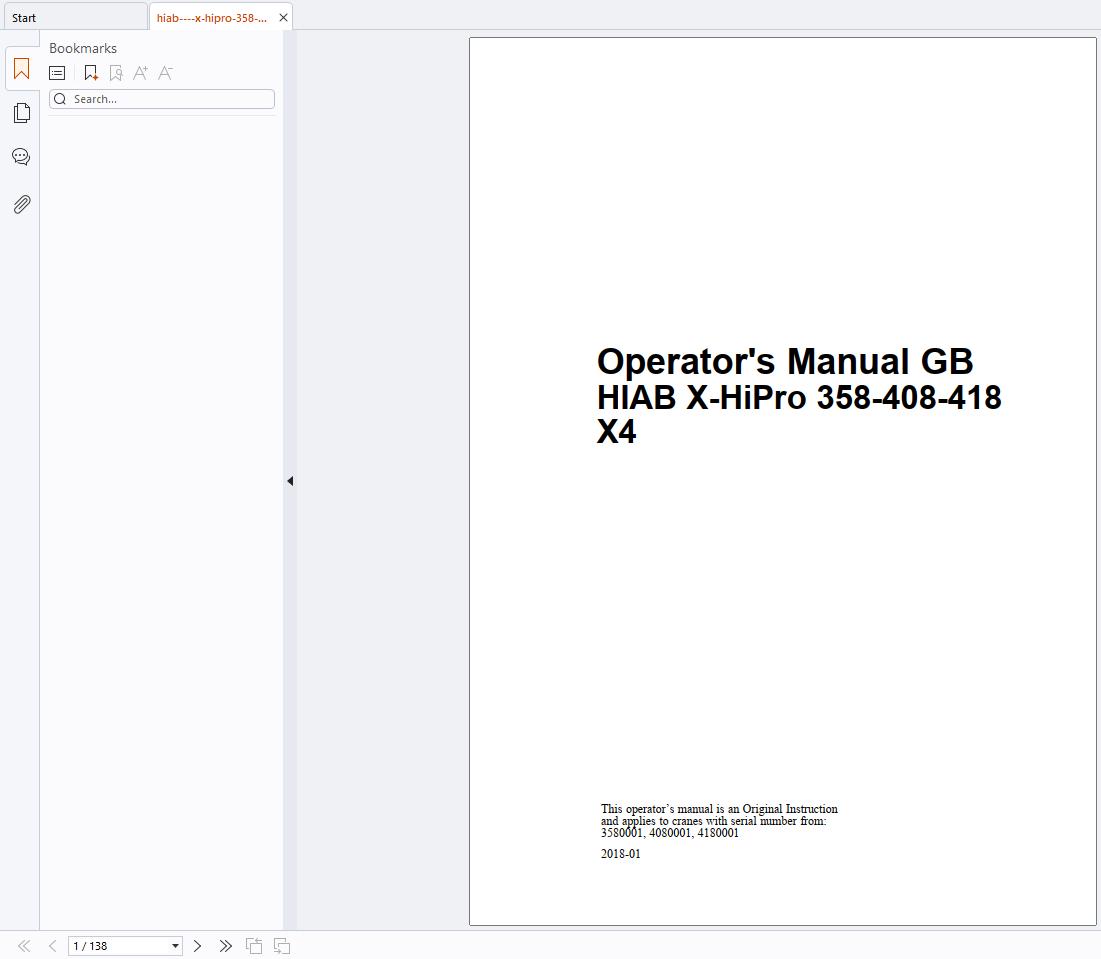This screenshot has height=959, width=1101.
Task: Decrease bookmark text size with A- icon
Action: (165, 72)
